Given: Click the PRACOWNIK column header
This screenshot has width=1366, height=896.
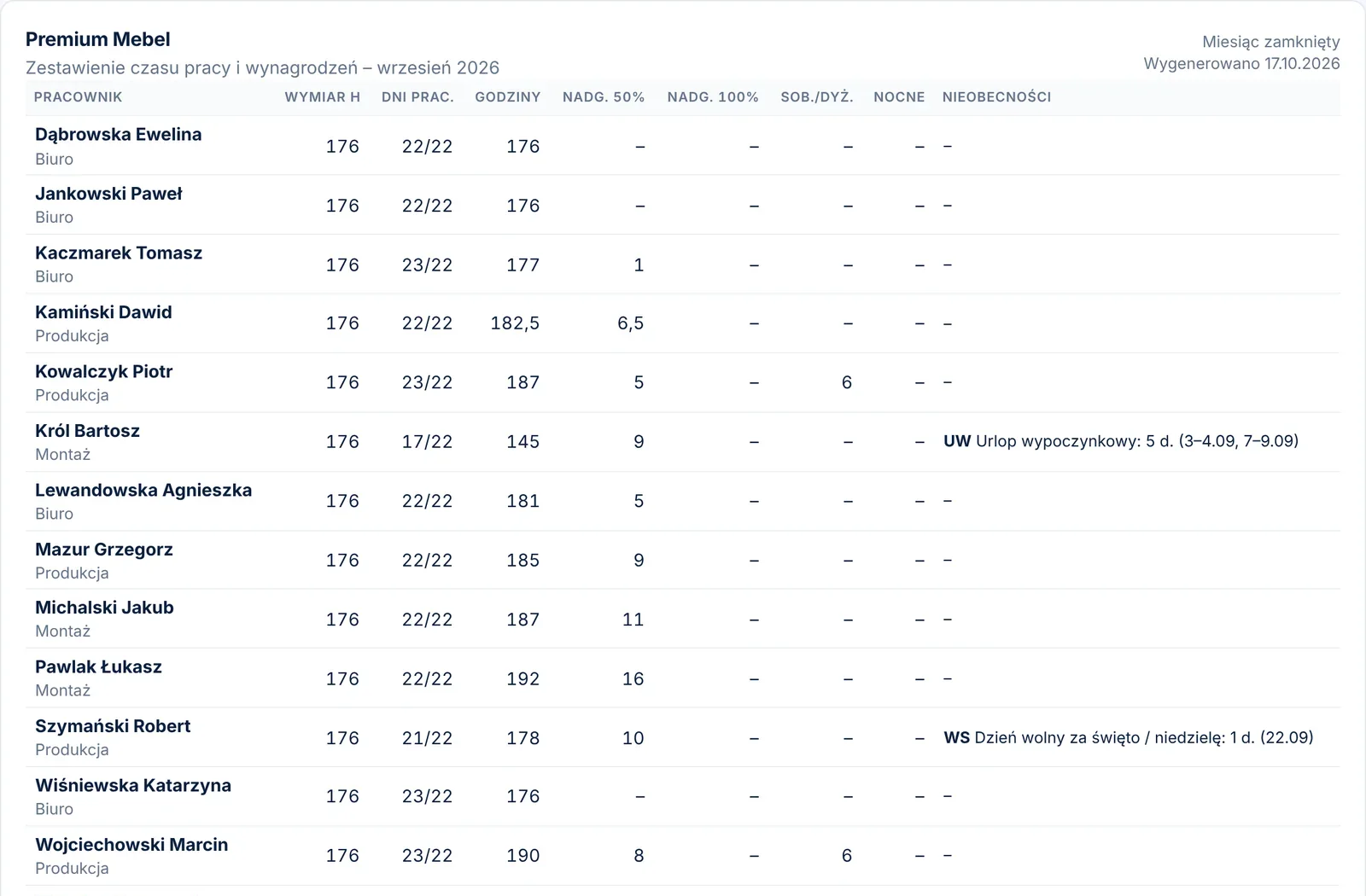Looking at the screenshot, I should pos(78,97).
